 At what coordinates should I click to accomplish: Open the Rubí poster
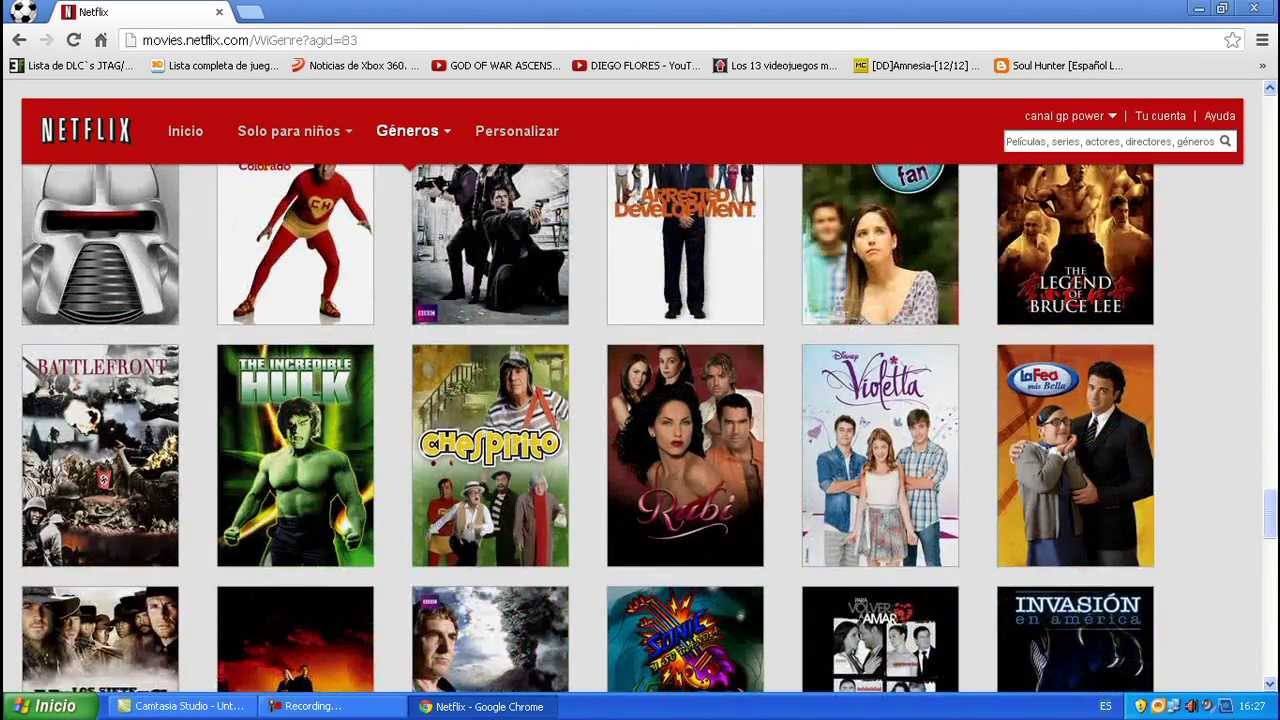click(x=685, y=456)
